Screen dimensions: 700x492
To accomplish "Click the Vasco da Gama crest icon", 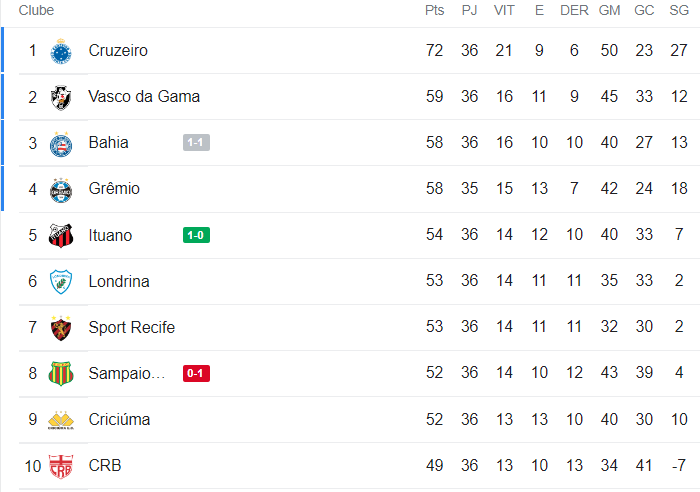I will point(62,97).
